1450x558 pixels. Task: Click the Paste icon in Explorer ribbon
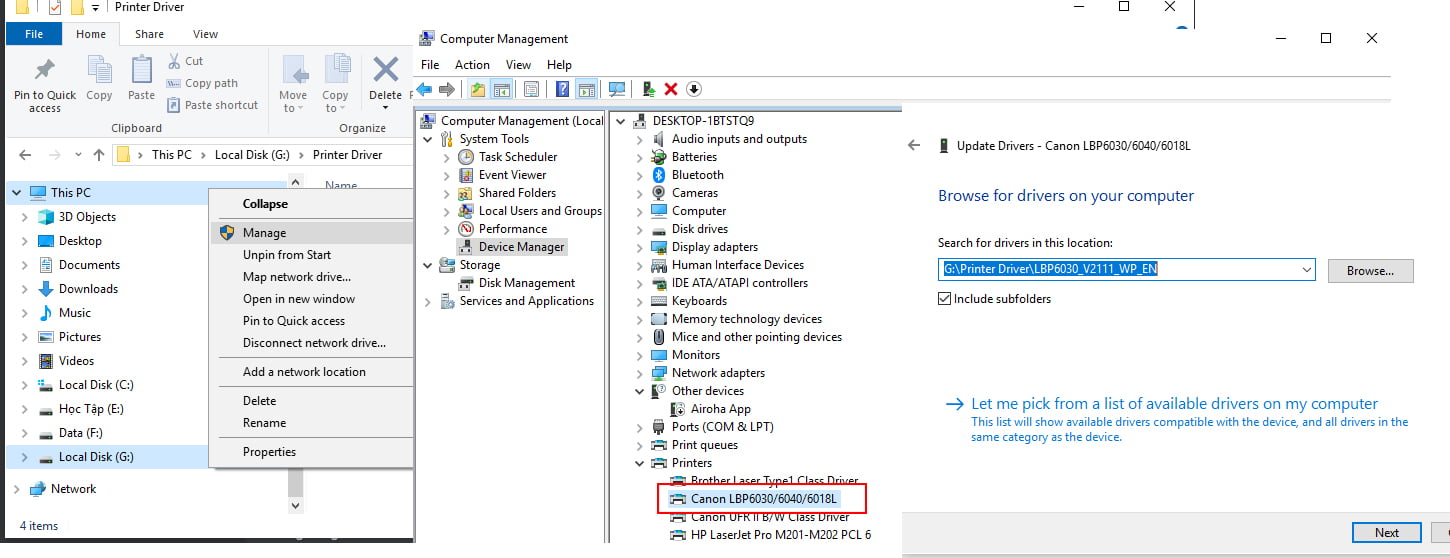click(x=142, y=78)
